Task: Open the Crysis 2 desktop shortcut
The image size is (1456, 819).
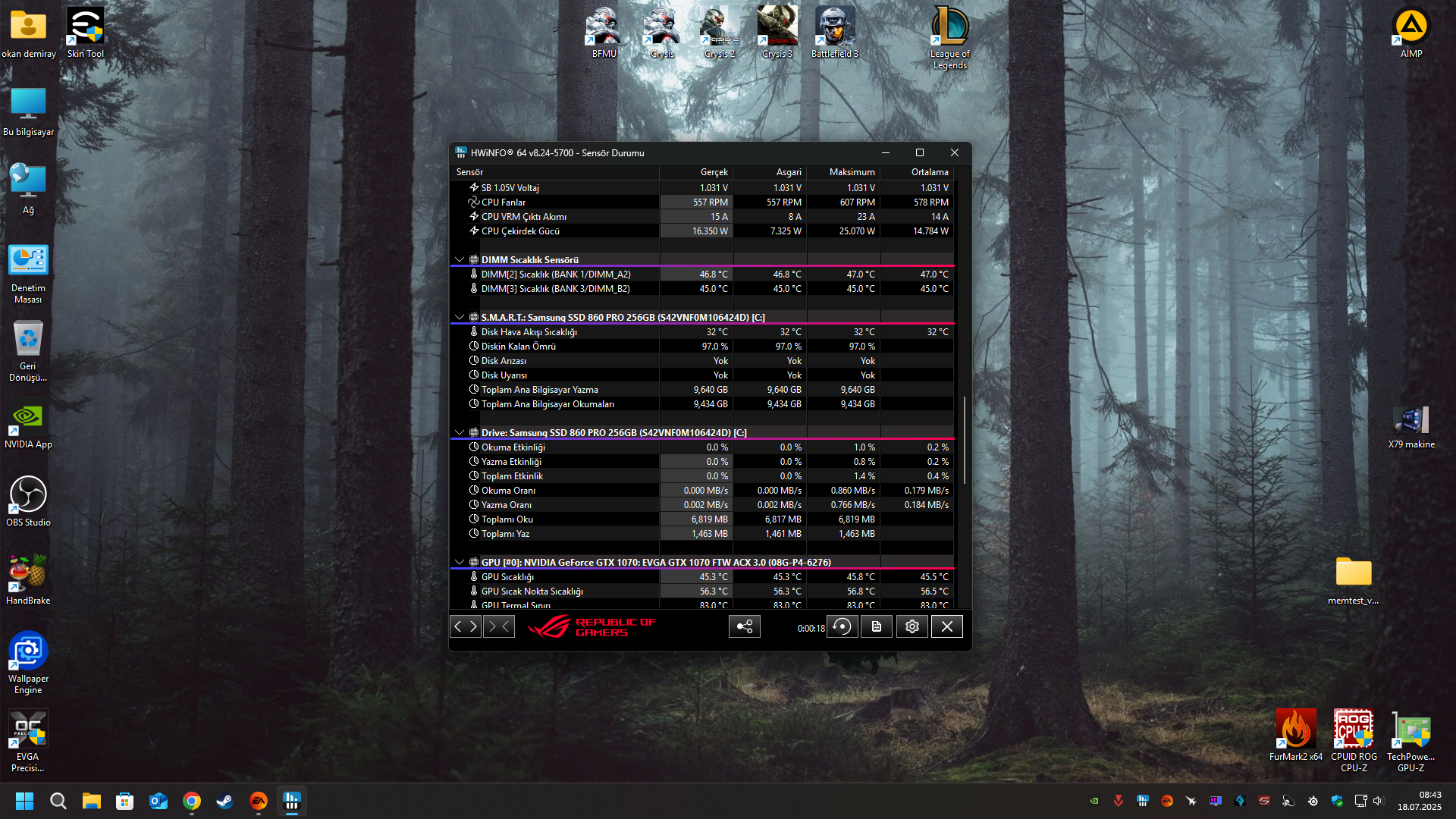Action: pos(719,33)
